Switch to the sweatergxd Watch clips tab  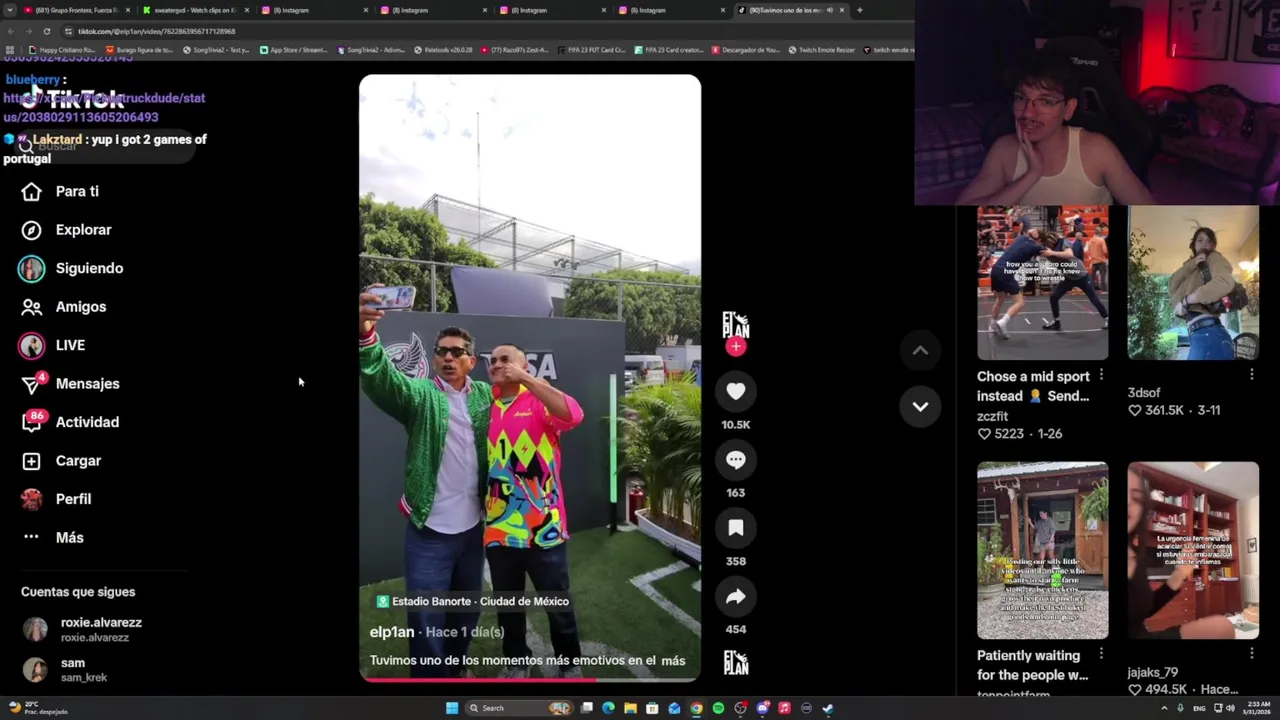coord(195,10)
